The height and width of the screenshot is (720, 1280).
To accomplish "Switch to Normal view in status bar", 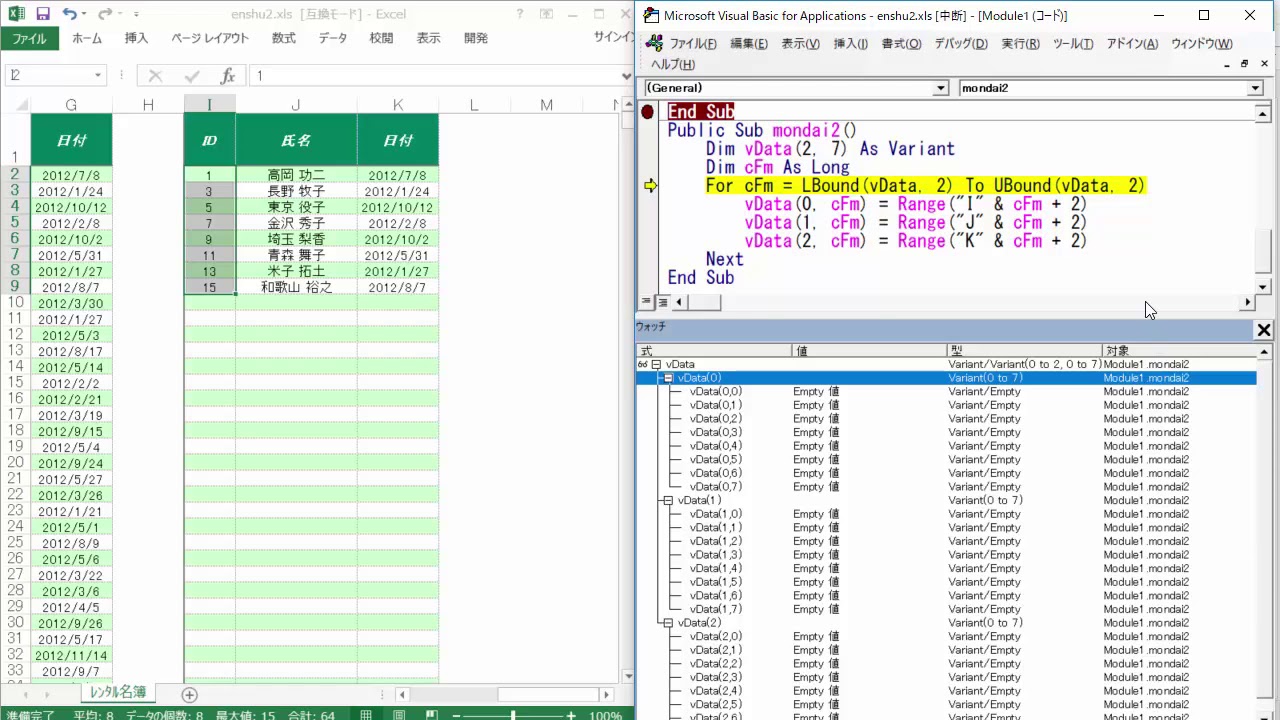I will (x=367, y=715).
